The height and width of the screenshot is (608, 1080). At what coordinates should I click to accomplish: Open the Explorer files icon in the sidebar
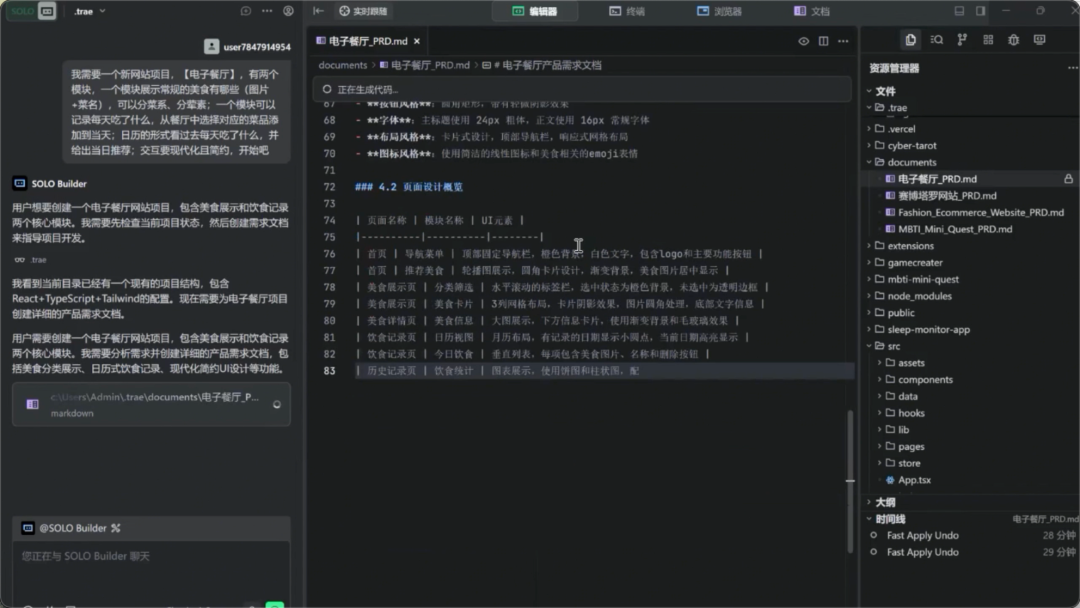(911, 40)
